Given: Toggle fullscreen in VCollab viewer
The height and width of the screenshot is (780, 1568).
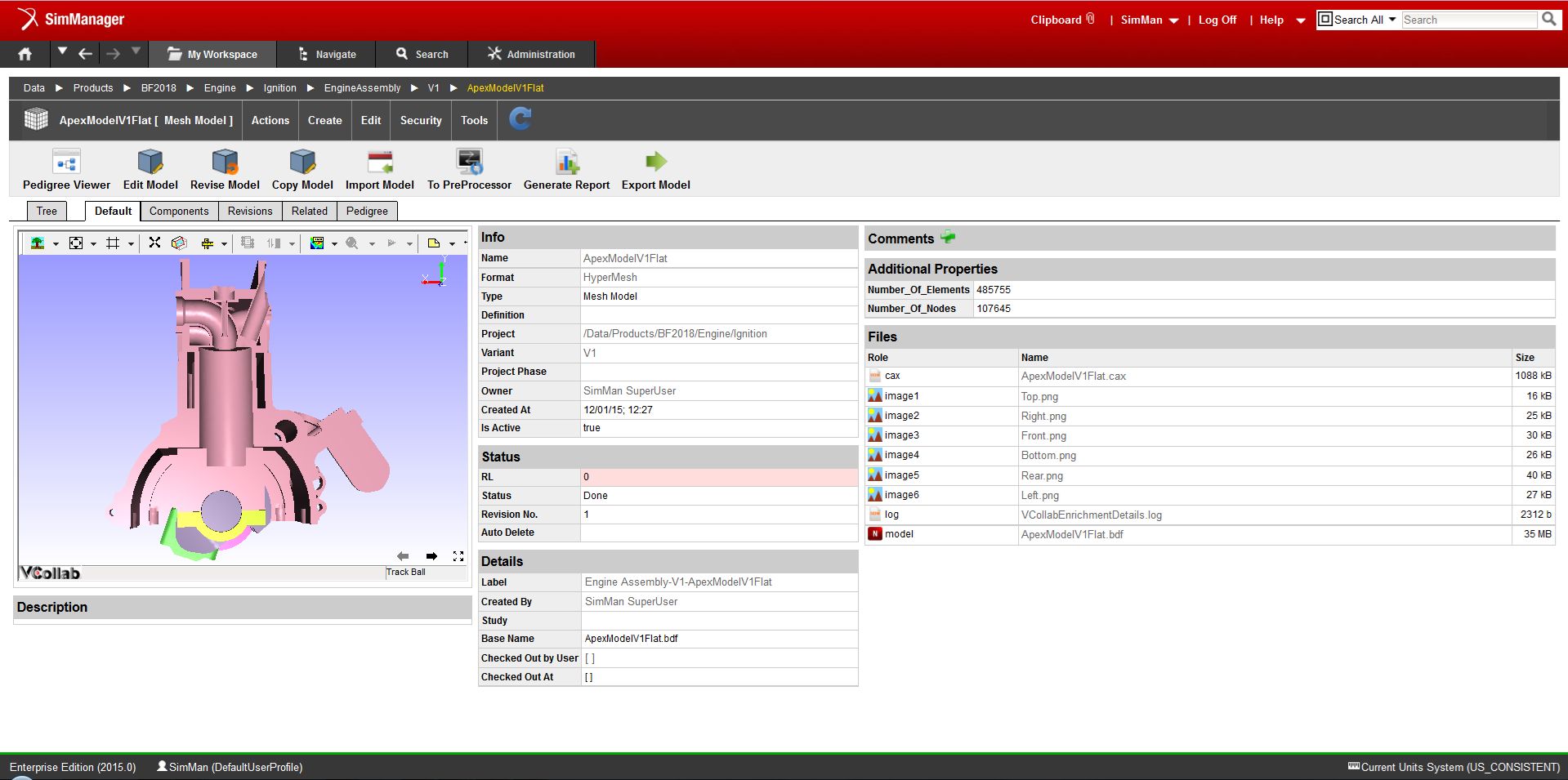Looking at the screenshot, I should pyautogui.click(x=458, y=556).
